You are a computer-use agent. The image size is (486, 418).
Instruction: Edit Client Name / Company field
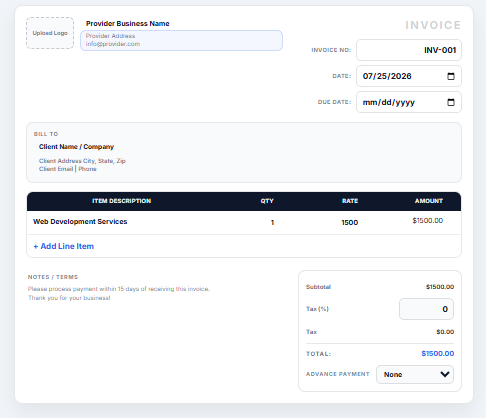76,147
